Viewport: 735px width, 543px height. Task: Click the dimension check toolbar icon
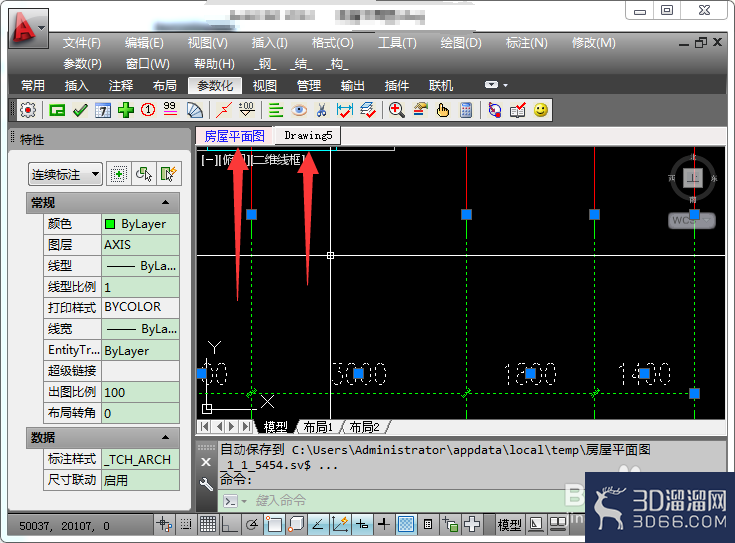345,111
